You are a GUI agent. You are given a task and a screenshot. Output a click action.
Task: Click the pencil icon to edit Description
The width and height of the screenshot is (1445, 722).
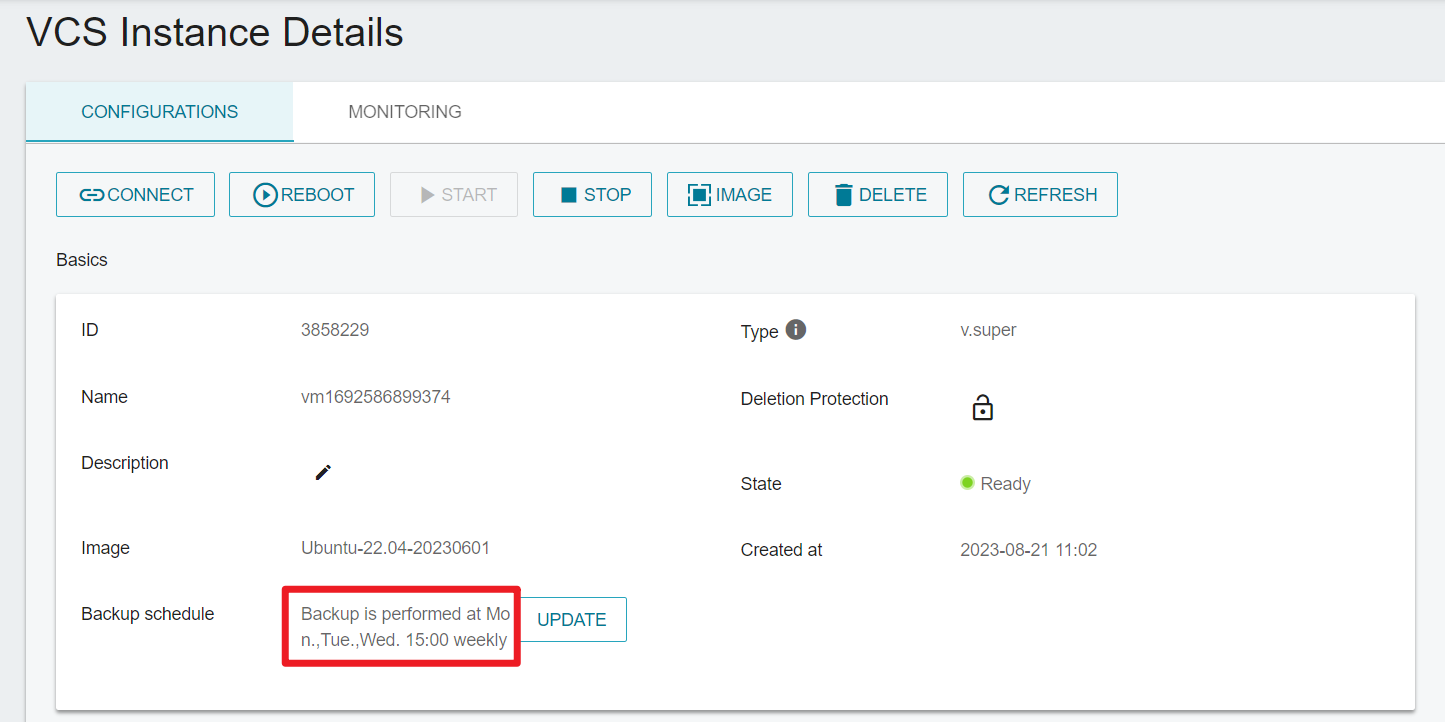323,472
